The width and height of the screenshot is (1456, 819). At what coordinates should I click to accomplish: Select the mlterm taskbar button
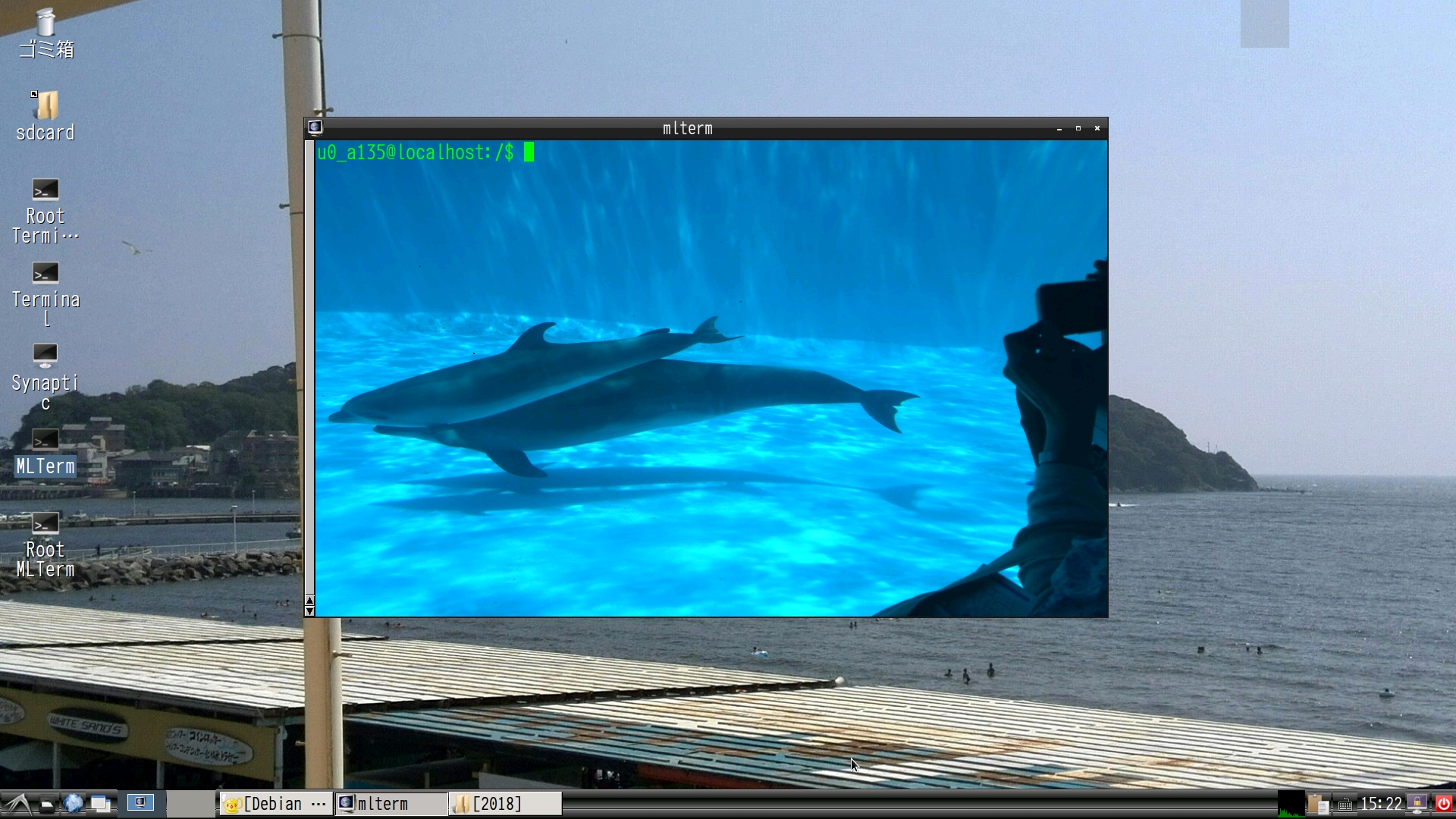pos(391,804)
